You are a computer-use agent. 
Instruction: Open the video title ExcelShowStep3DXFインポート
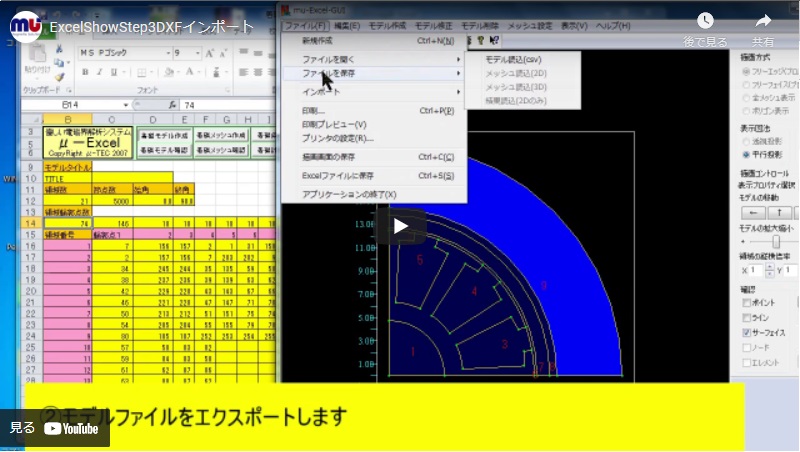click(151, 27)
